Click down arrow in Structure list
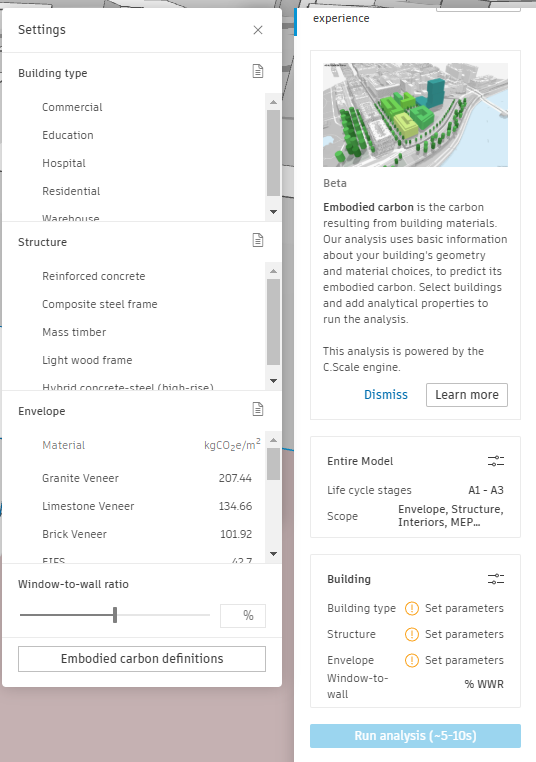Viewport: 536px width, 762px height. click(274, 381)
